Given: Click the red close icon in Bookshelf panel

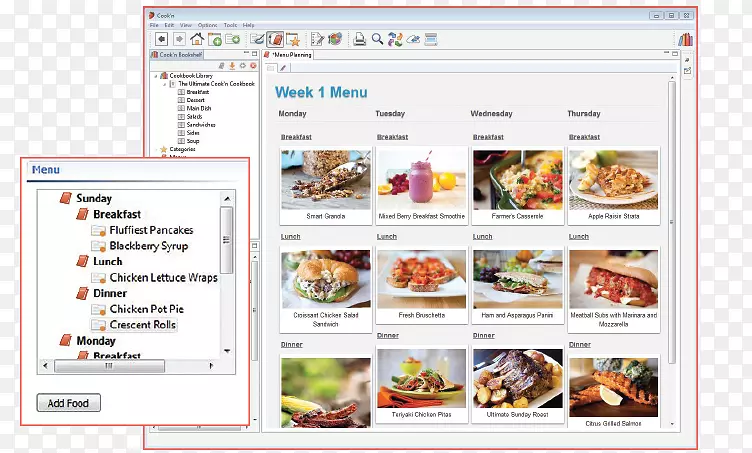Looking at the screenshot, I should click(254, 65).
